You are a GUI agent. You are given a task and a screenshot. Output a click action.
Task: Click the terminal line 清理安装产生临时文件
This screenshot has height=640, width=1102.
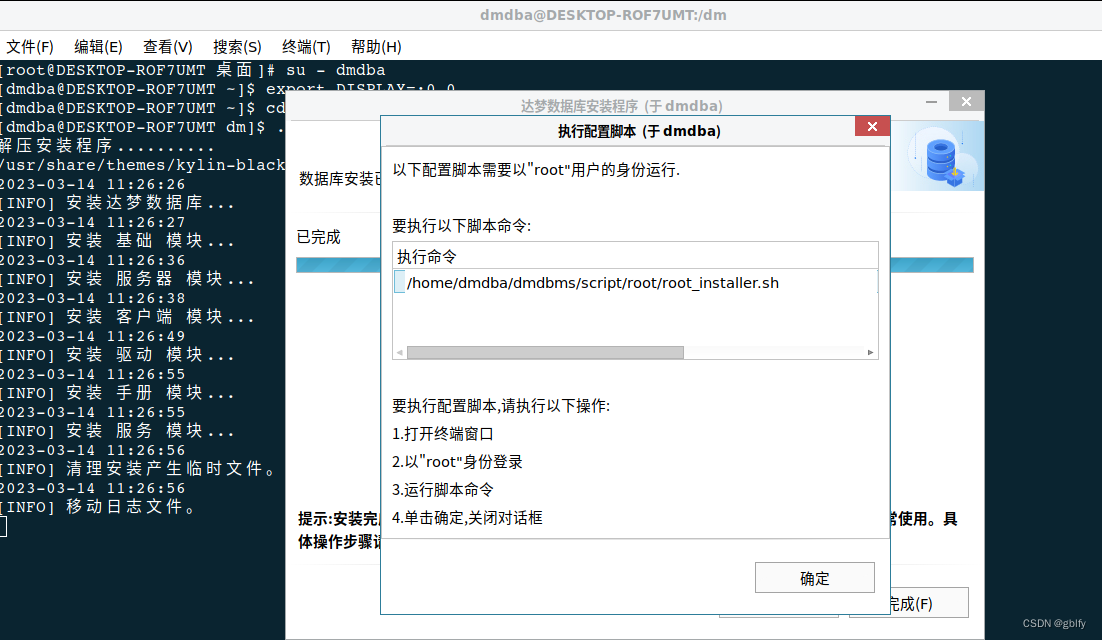(x=138, y=469)
